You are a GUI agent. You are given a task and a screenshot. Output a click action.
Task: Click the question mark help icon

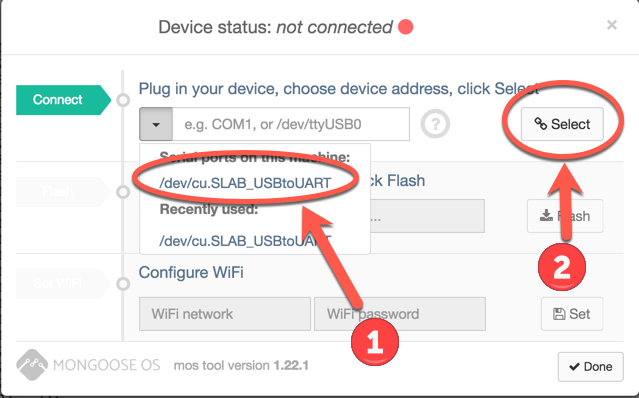[435, 123]
